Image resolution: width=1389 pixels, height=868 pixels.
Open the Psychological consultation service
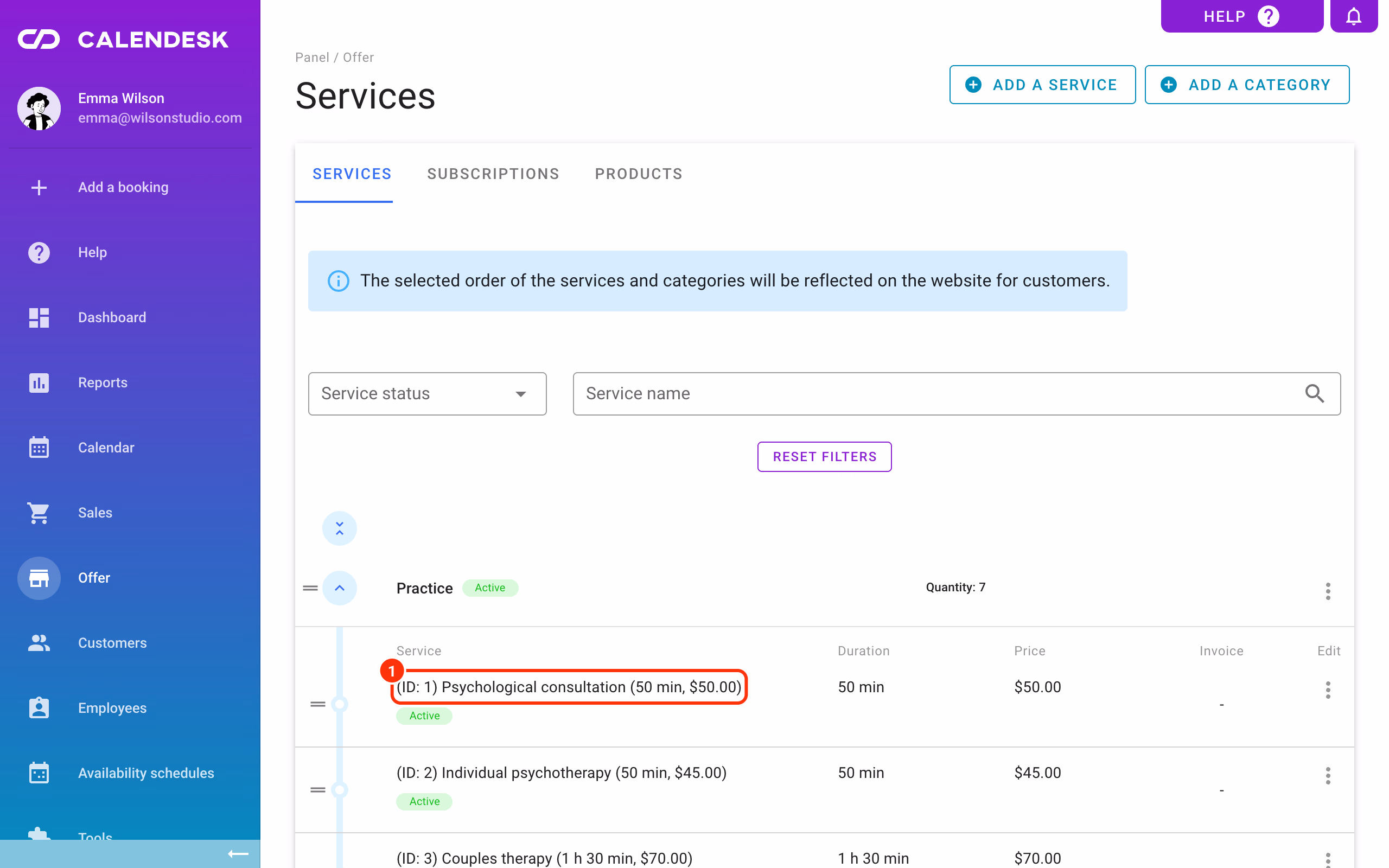click(x=569, y=687)
